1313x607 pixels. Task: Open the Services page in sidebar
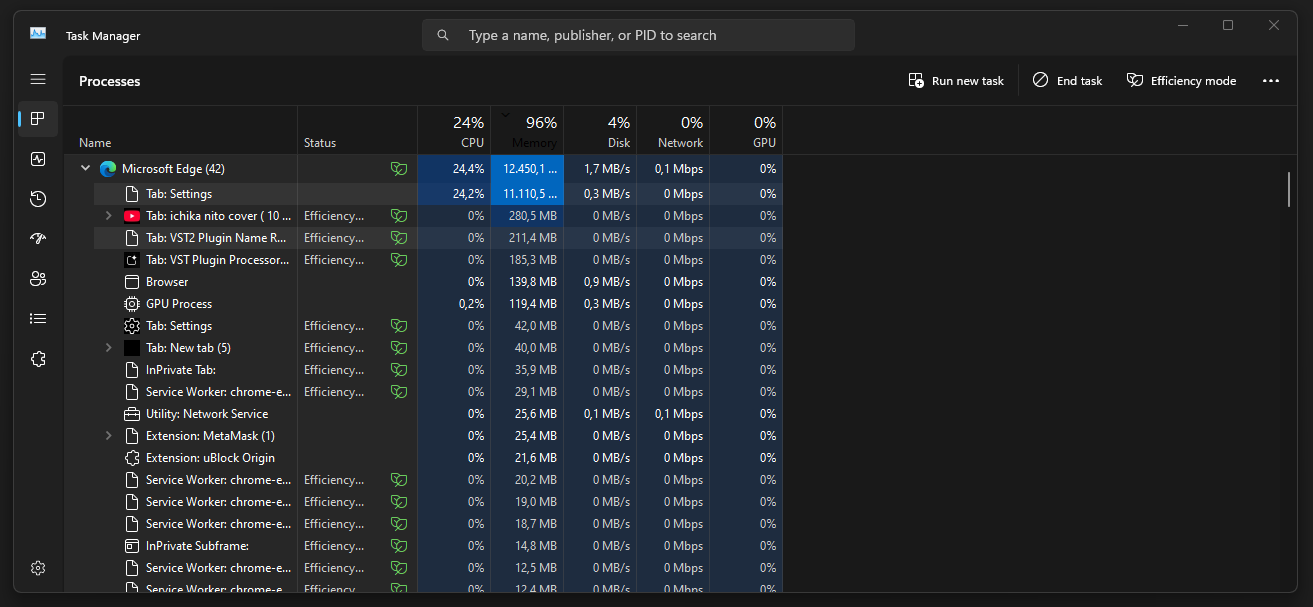point(38,359)
